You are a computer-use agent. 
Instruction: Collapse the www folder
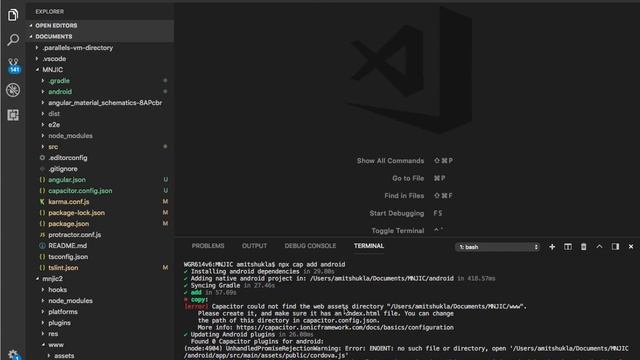100,345
